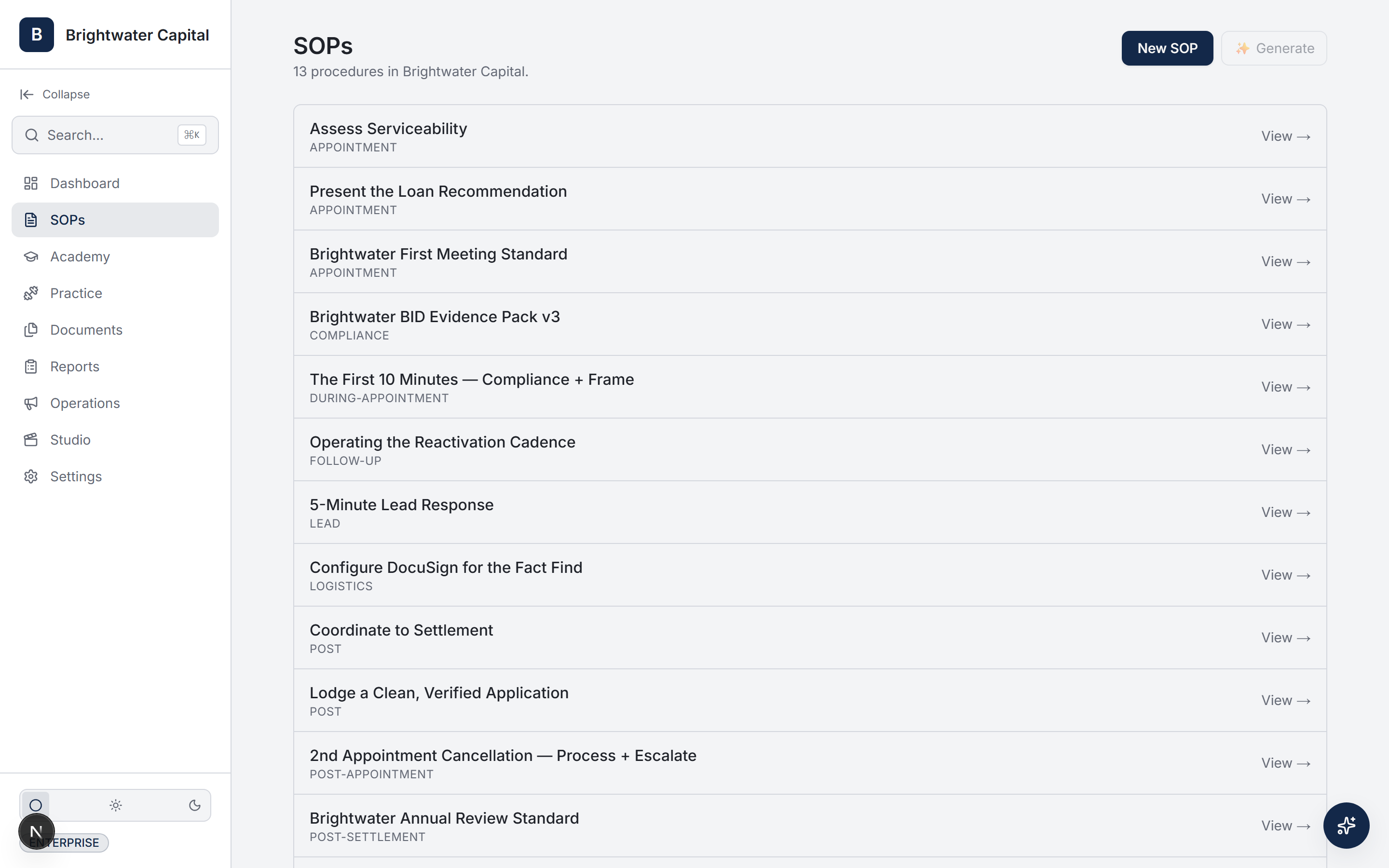View Operating the Reactivation Cadence
The image size is (1389, 868).
(1286, 449)
